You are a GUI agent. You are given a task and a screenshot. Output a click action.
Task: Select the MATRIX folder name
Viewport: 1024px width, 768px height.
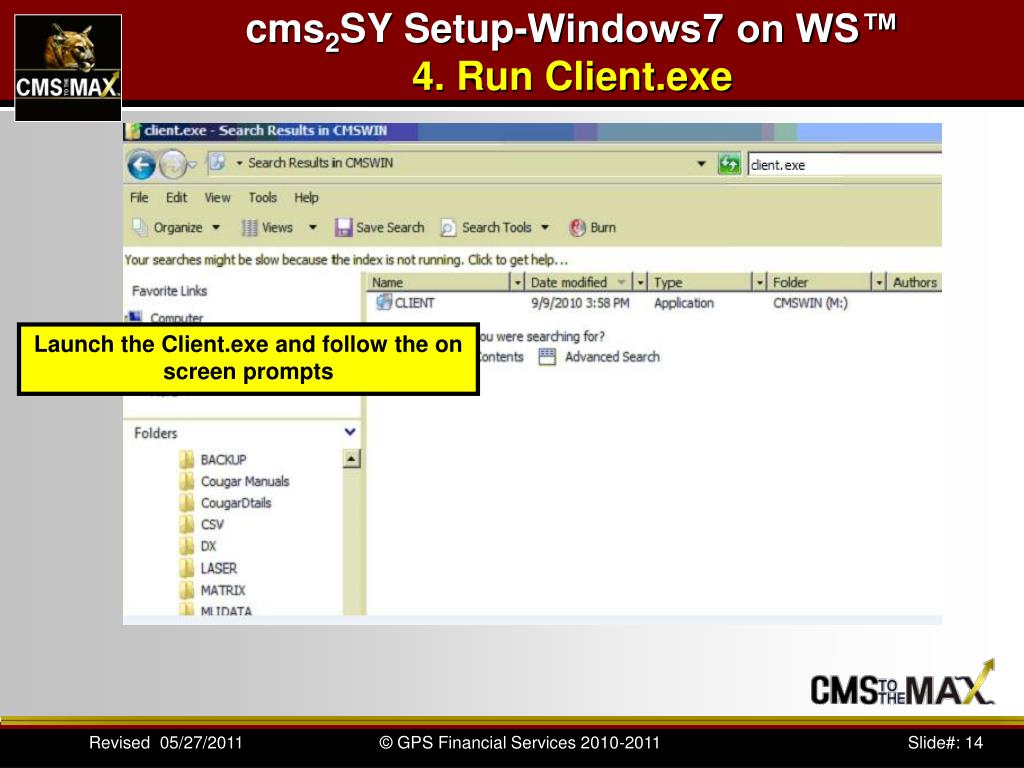click(223, 590)
